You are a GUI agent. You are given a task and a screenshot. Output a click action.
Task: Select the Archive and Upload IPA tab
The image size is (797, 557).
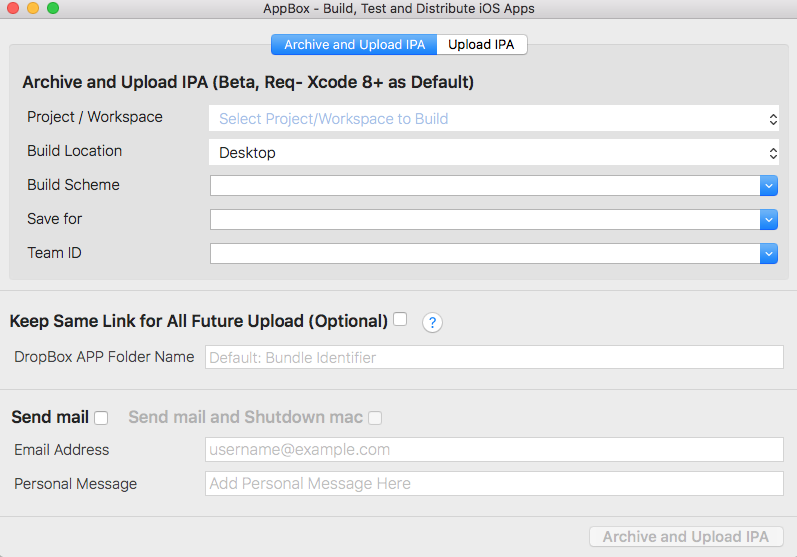tap(354, 45)
